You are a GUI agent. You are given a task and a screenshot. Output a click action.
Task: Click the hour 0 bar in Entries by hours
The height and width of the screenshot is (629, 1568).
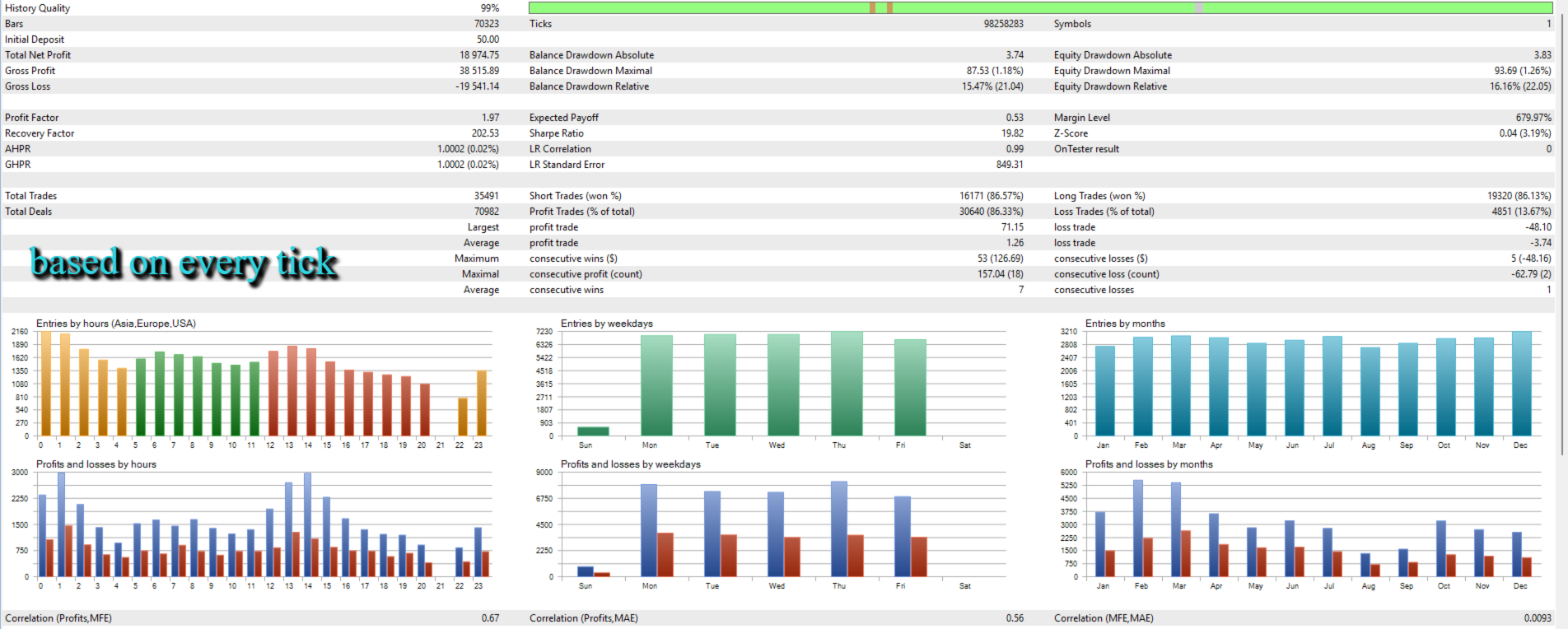(46, 384)
